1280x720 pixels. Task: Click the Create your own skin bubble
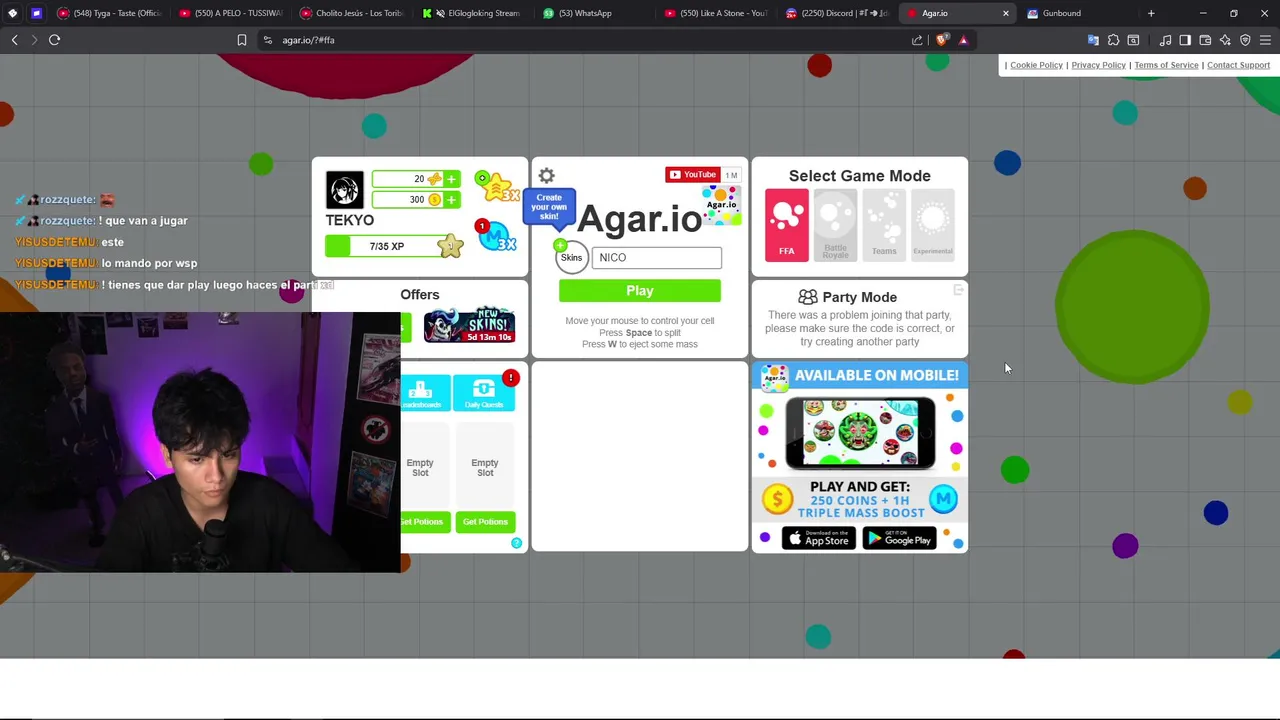point(549,207)
